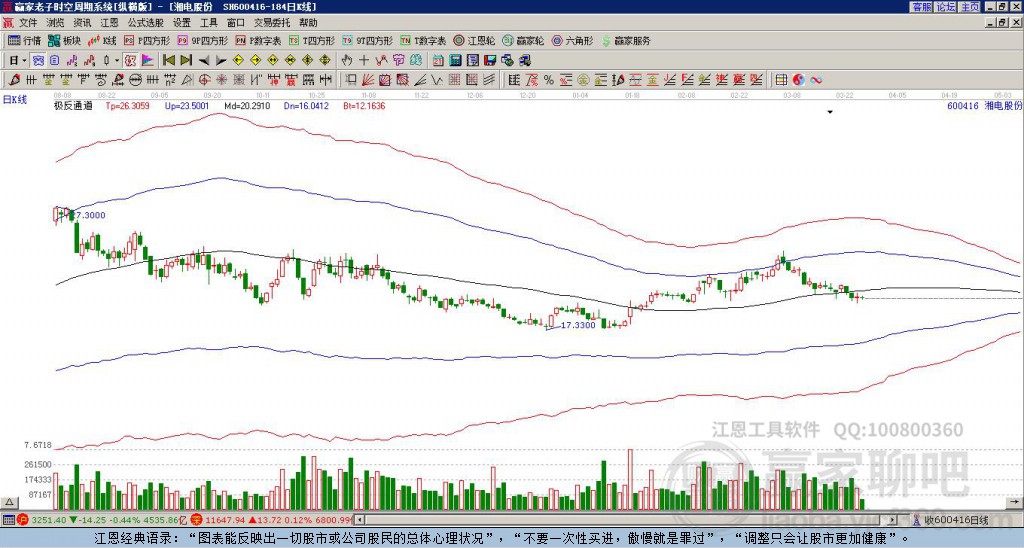Click the 日K线 chart label
1024x548 pixels.
click(x=14, y=99)
